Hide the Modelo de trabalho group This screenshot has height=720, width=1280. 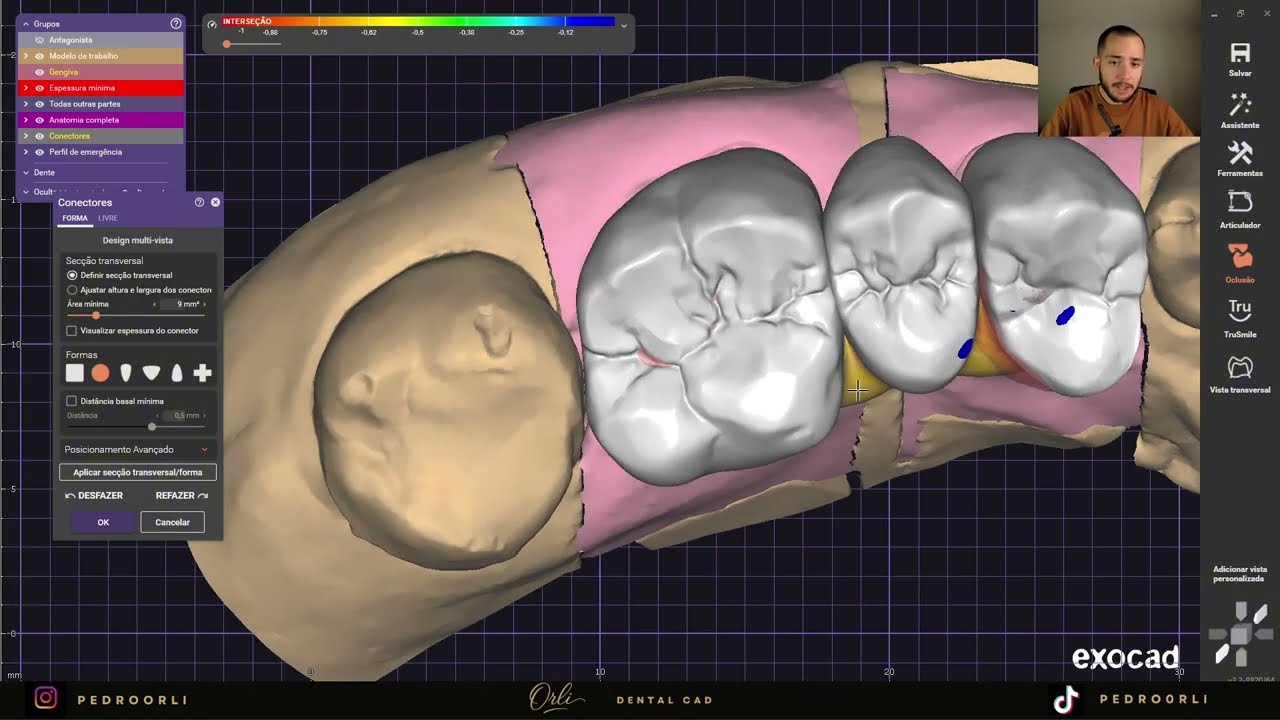pyautogui.click(x=39, y=56)
